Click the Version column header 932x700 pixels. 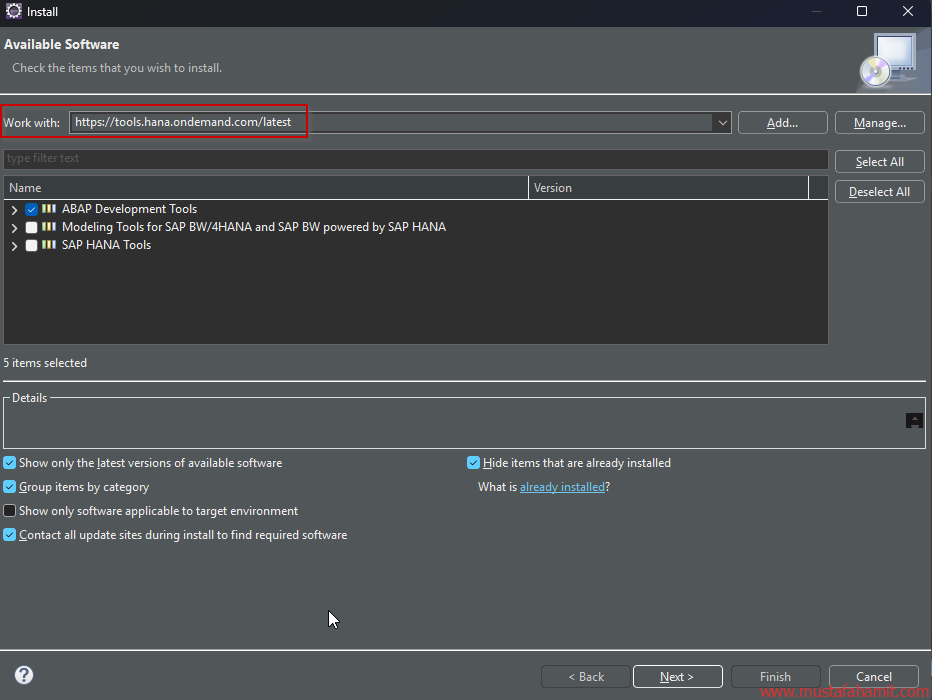click(x=668, y=188)
